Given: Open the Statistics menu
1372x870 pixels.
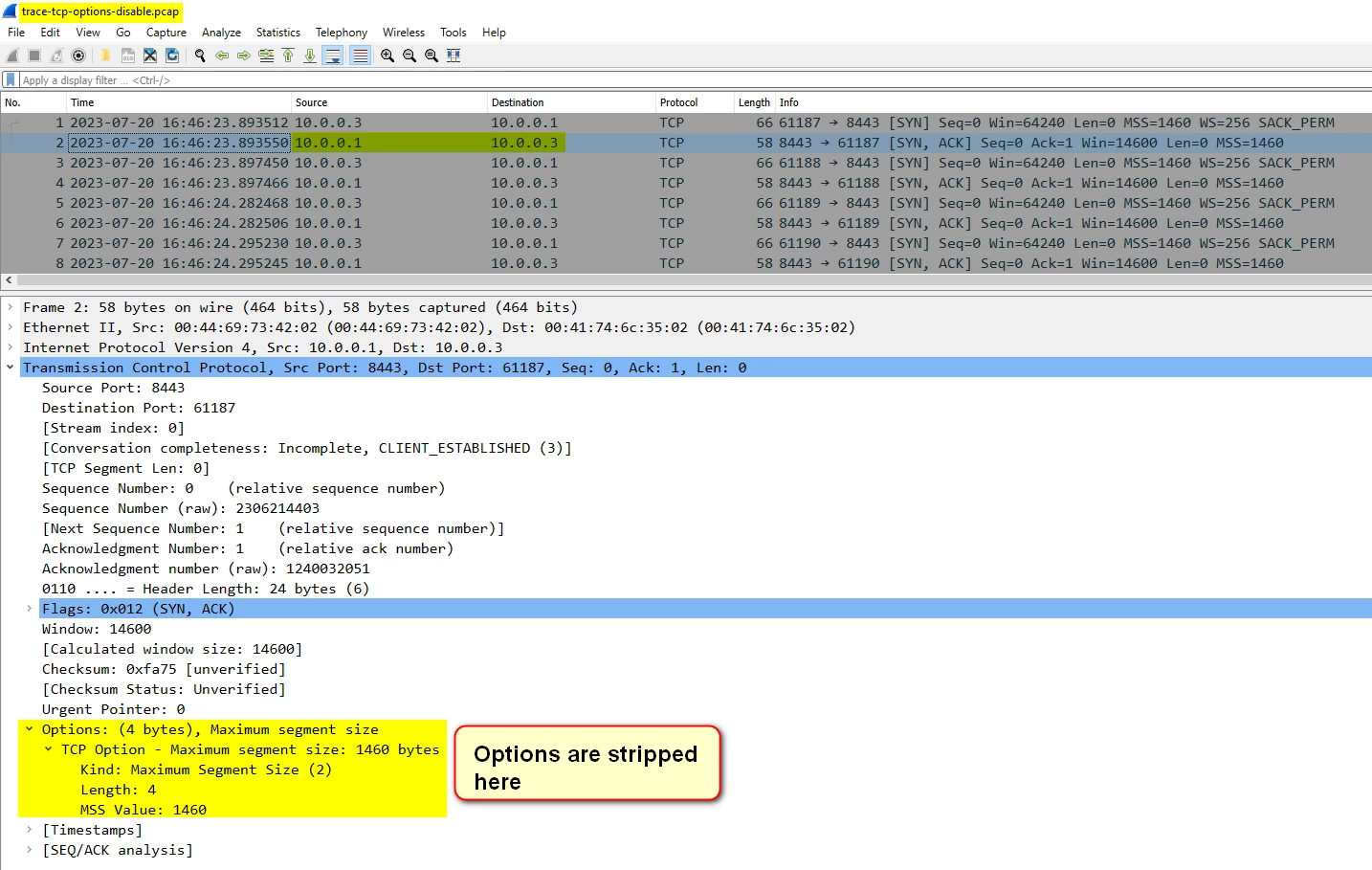Looking at the screenshot, I should point(278,33).
